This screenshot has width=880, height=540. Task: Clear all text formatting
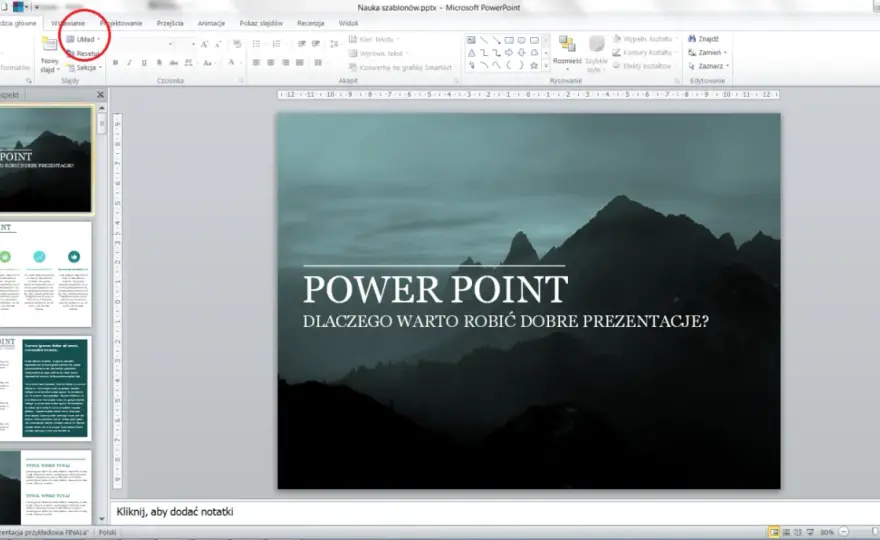click(x=237, y=44)
